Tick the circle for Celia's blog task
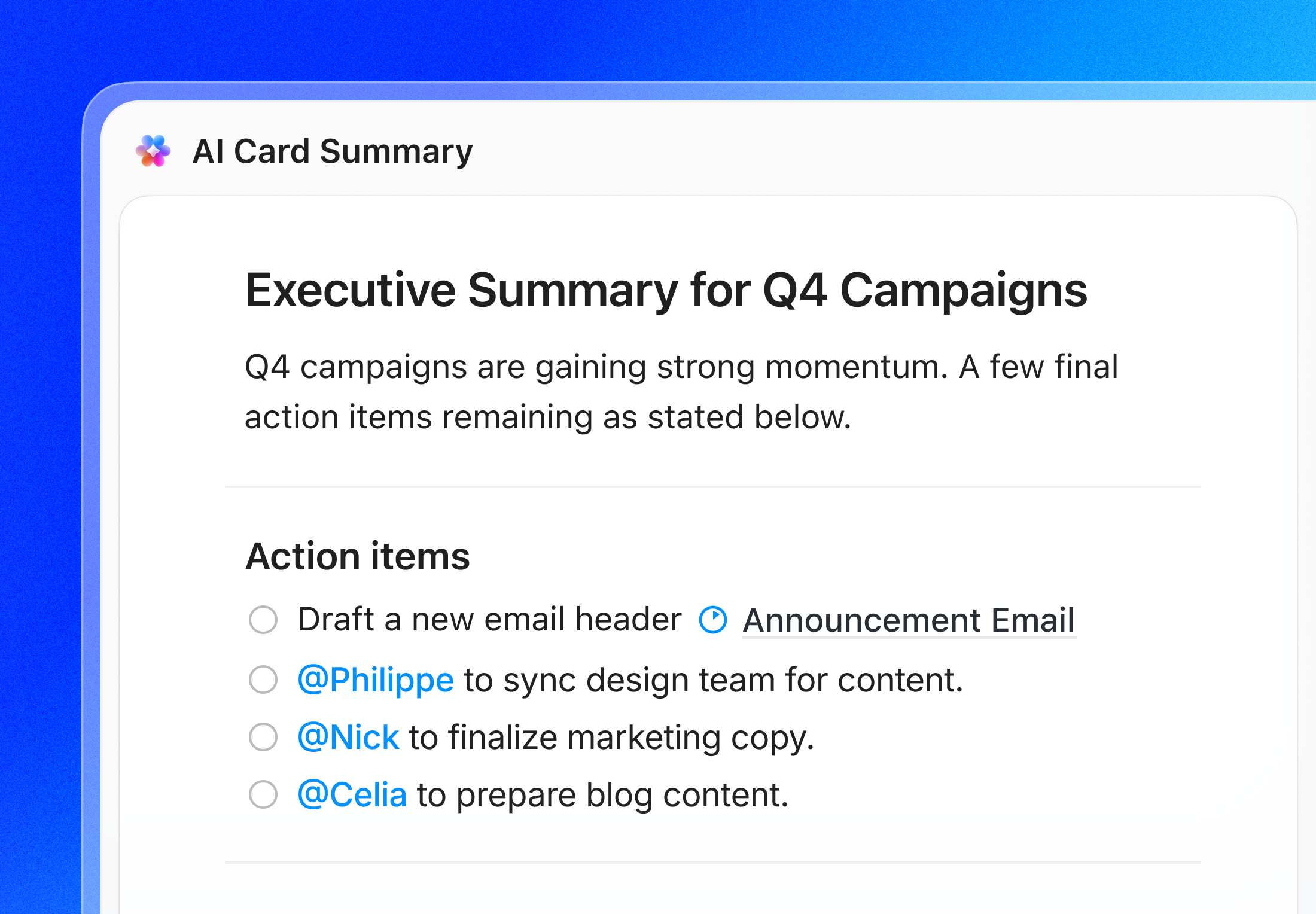 [262, 794]
